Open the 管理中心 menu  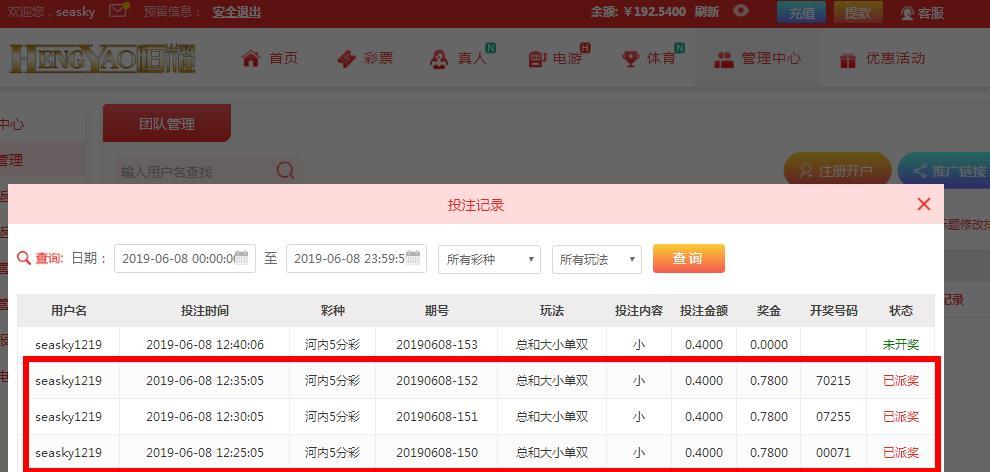[x=757, y=59]
